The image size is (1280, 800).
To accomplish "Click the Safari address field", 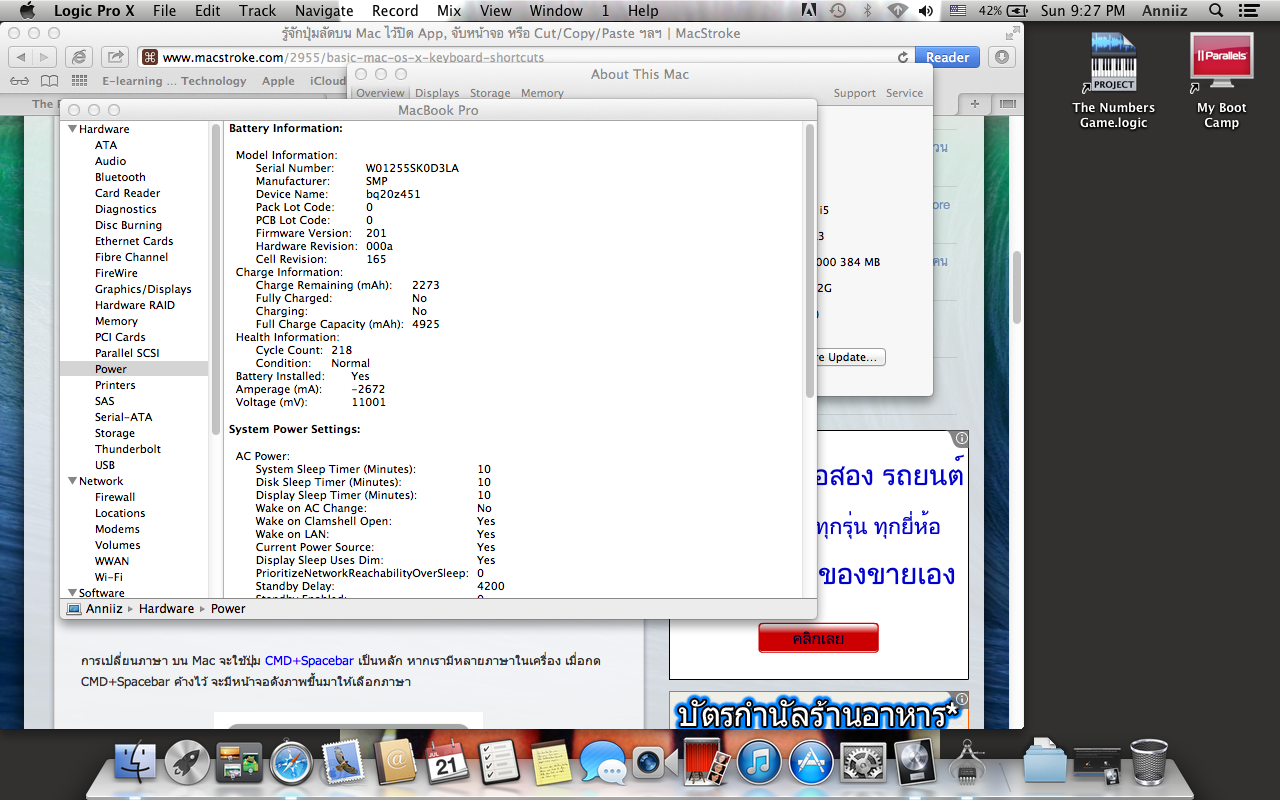I will click(x=526, y=58).
